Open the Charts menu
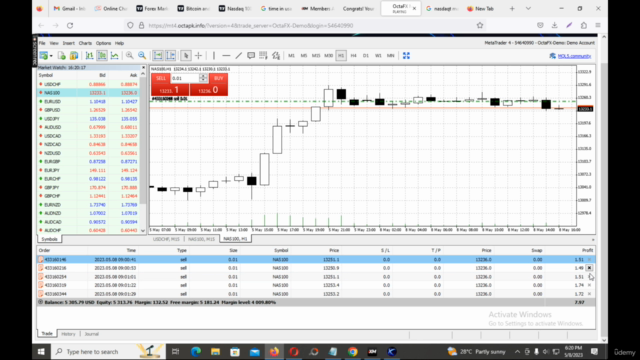The width and height of the screenshot is (640, 360). point(85,43)
